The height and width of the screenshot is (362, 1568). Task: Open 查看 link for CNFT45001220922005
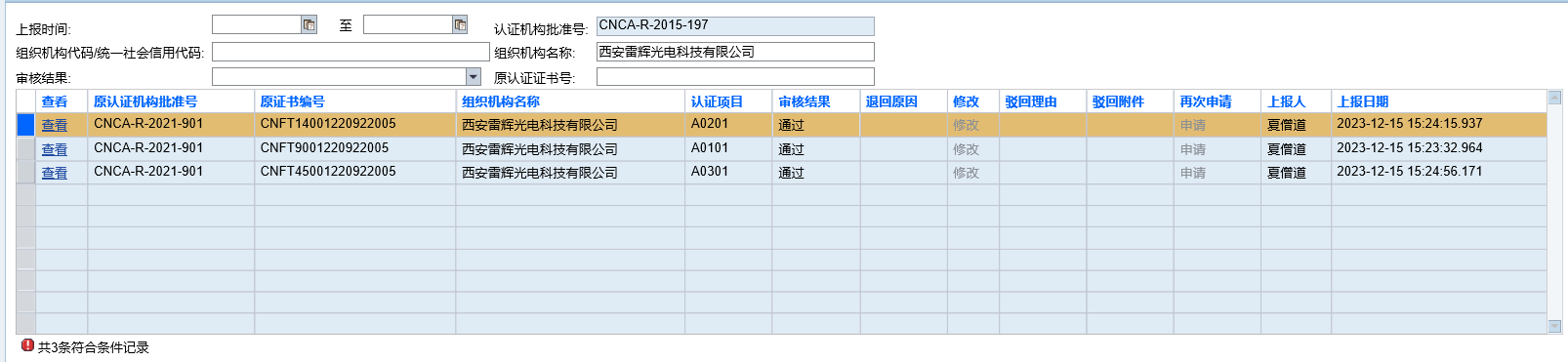[55, 173]
